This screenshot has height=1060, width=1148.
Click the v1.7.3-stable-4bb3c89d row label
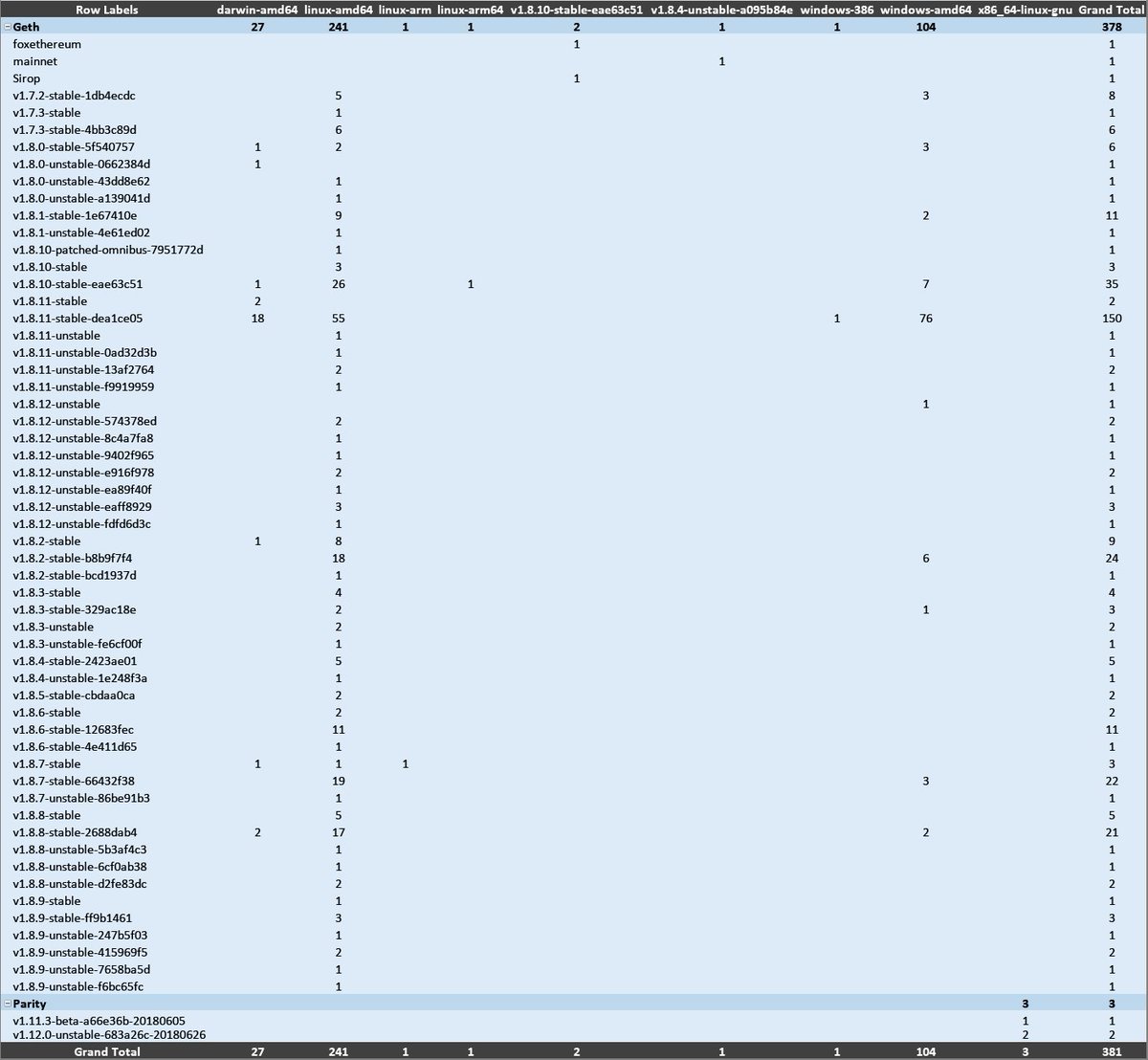click(75, 130)
